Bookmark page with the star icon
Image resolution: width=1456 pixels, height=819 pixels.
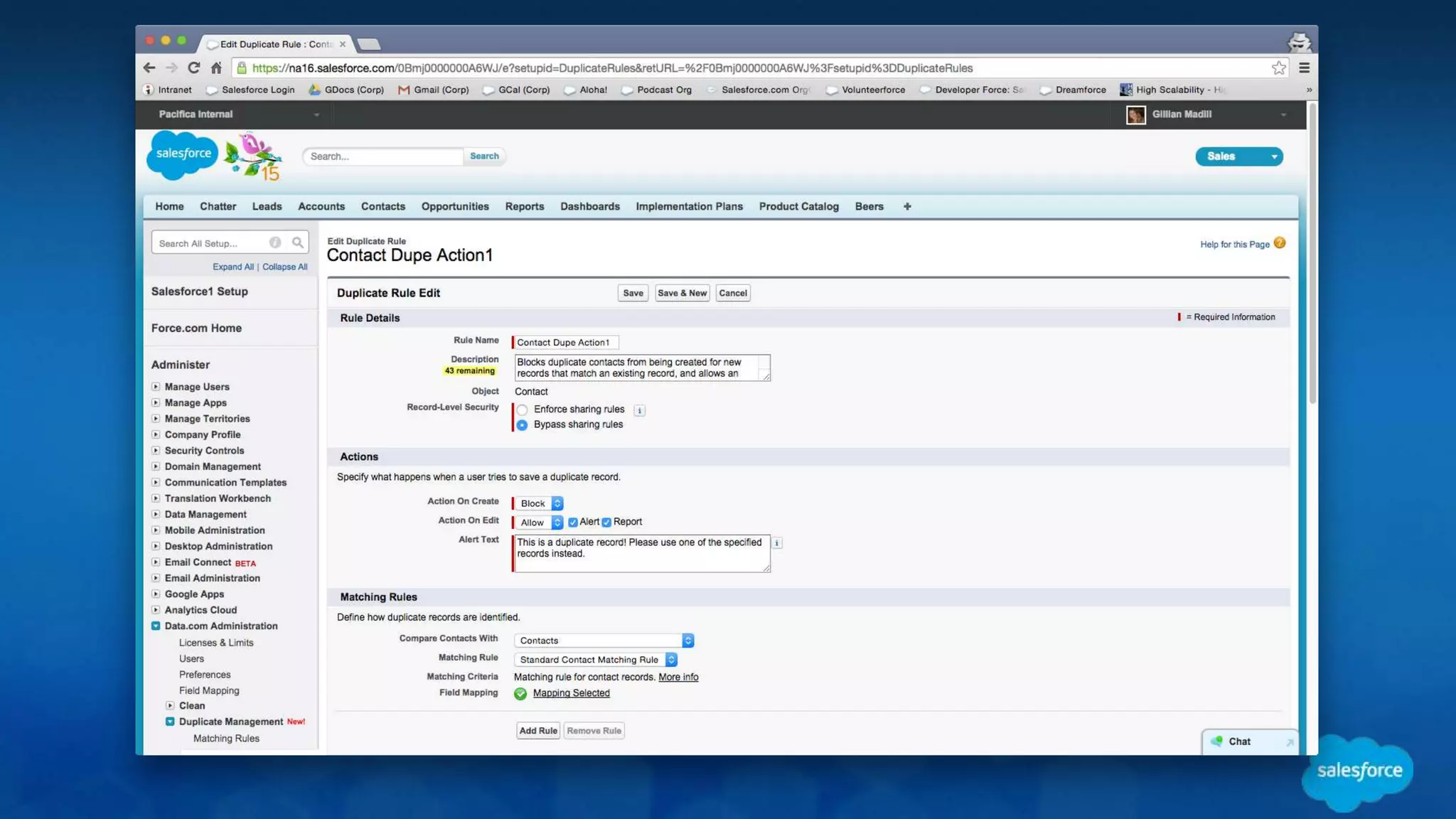tap(1278, 68)
